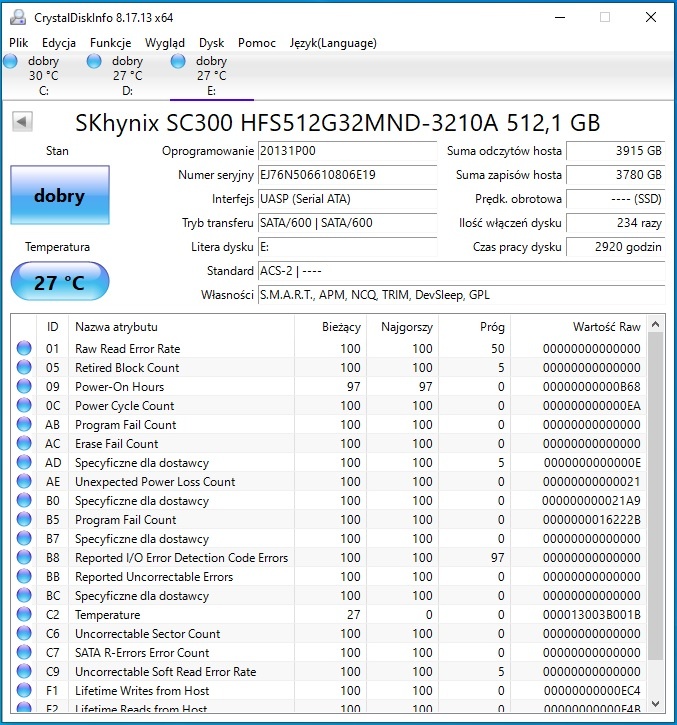This screenshot has height=725, width=677.
Task: Click the attribute list scroll up arrow
Action: (x=655, y=325)
